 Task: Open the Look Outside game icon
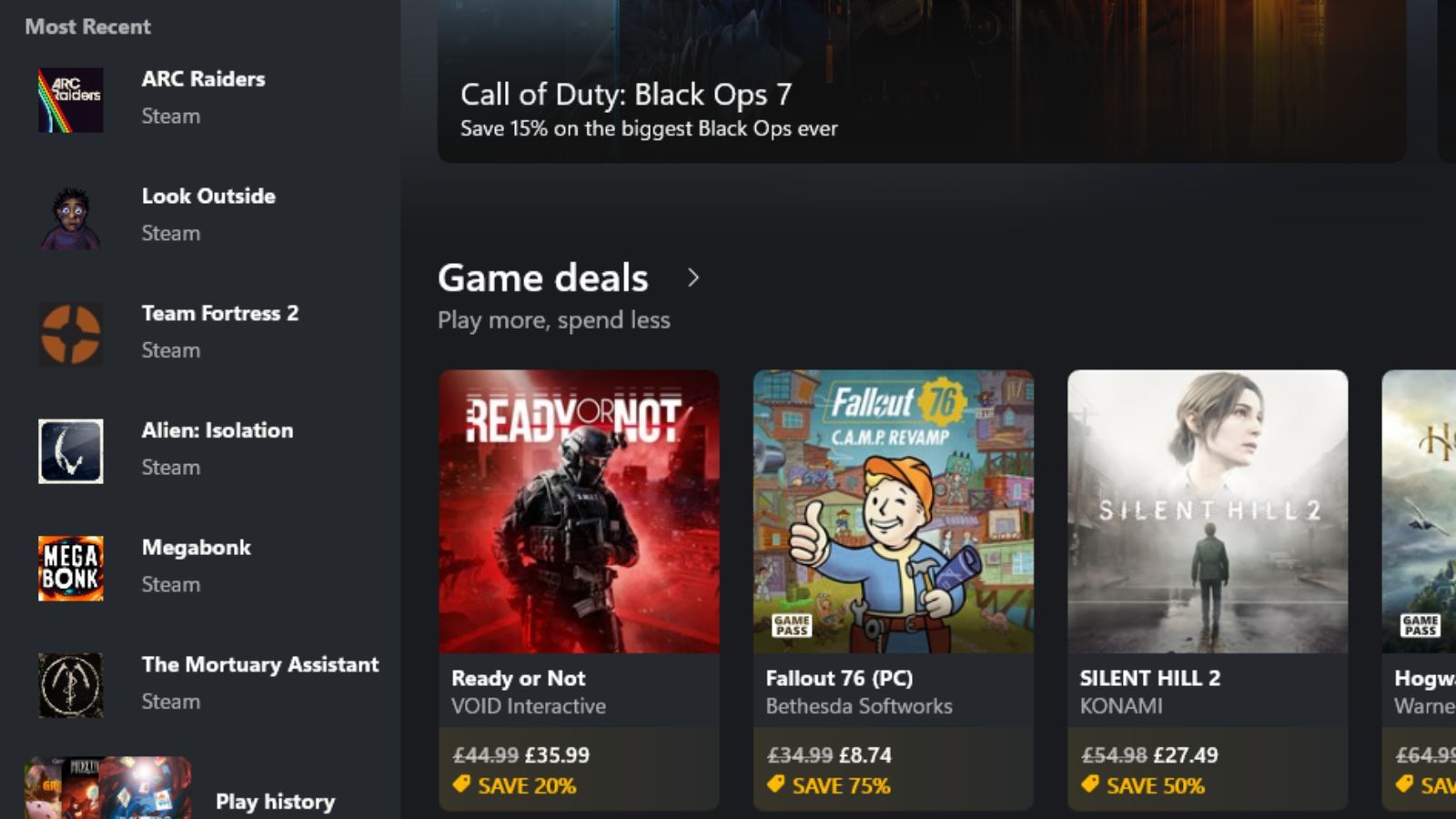pyautogui.click(x=70, y=217)
